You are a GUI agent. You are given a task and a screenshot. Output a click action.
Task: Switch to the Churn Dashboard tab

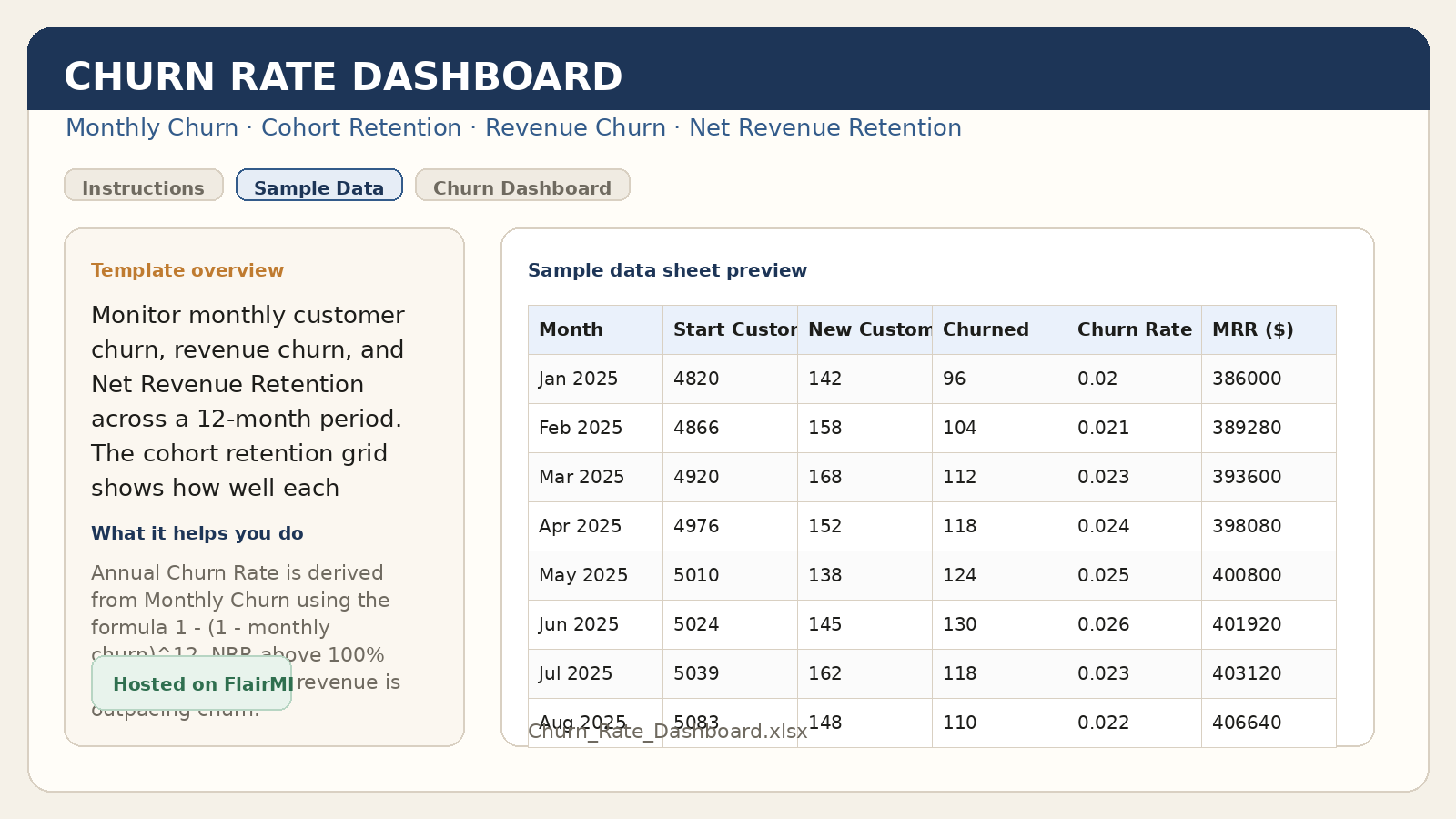pos(522,187)
